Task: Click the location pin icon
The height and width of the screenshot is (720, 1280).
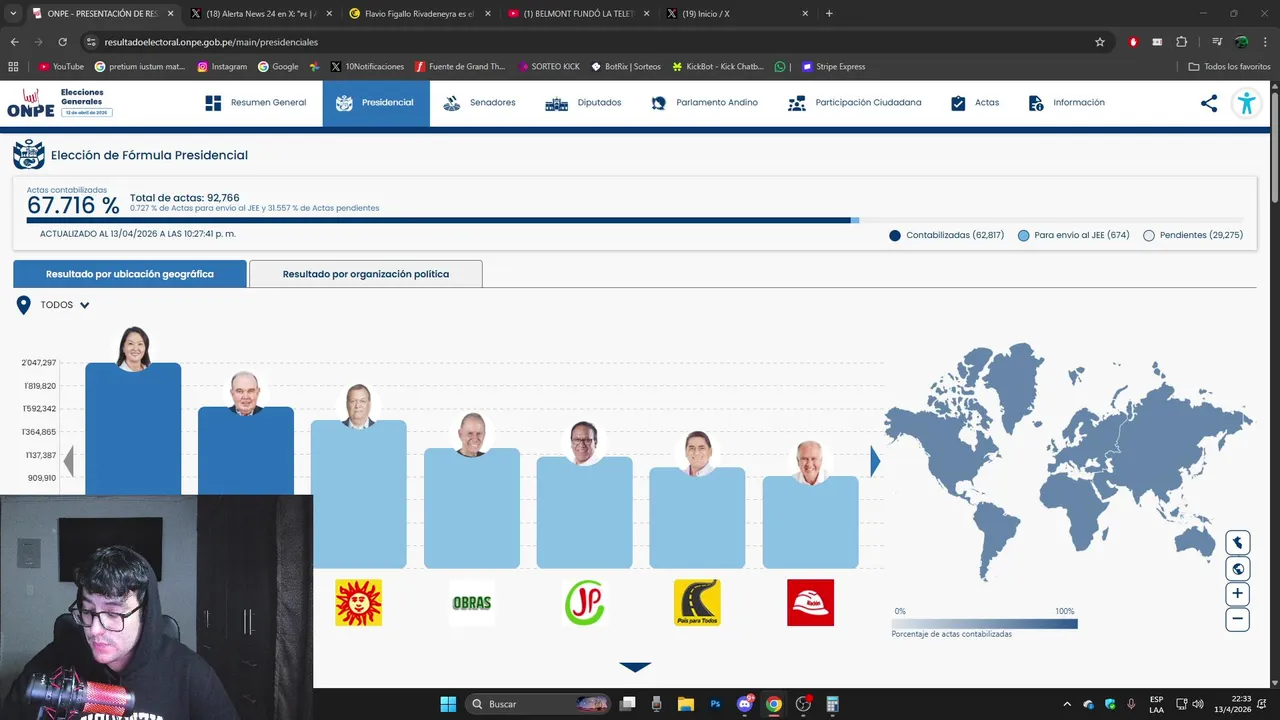Action: 24,305
